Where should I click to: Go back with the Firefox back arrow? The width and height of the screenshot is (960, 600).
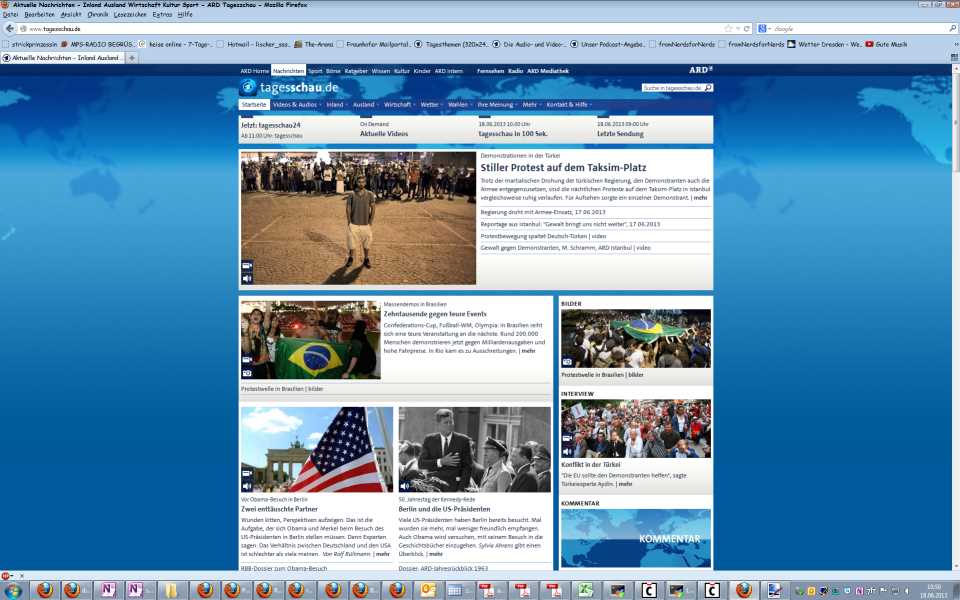(9, 28)
